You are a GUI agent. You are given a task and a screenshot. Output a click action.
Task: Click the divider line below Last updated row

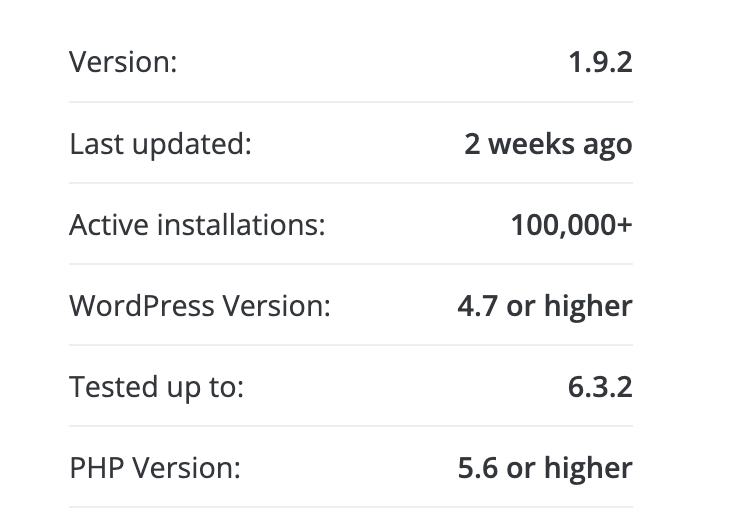[351, 183]
